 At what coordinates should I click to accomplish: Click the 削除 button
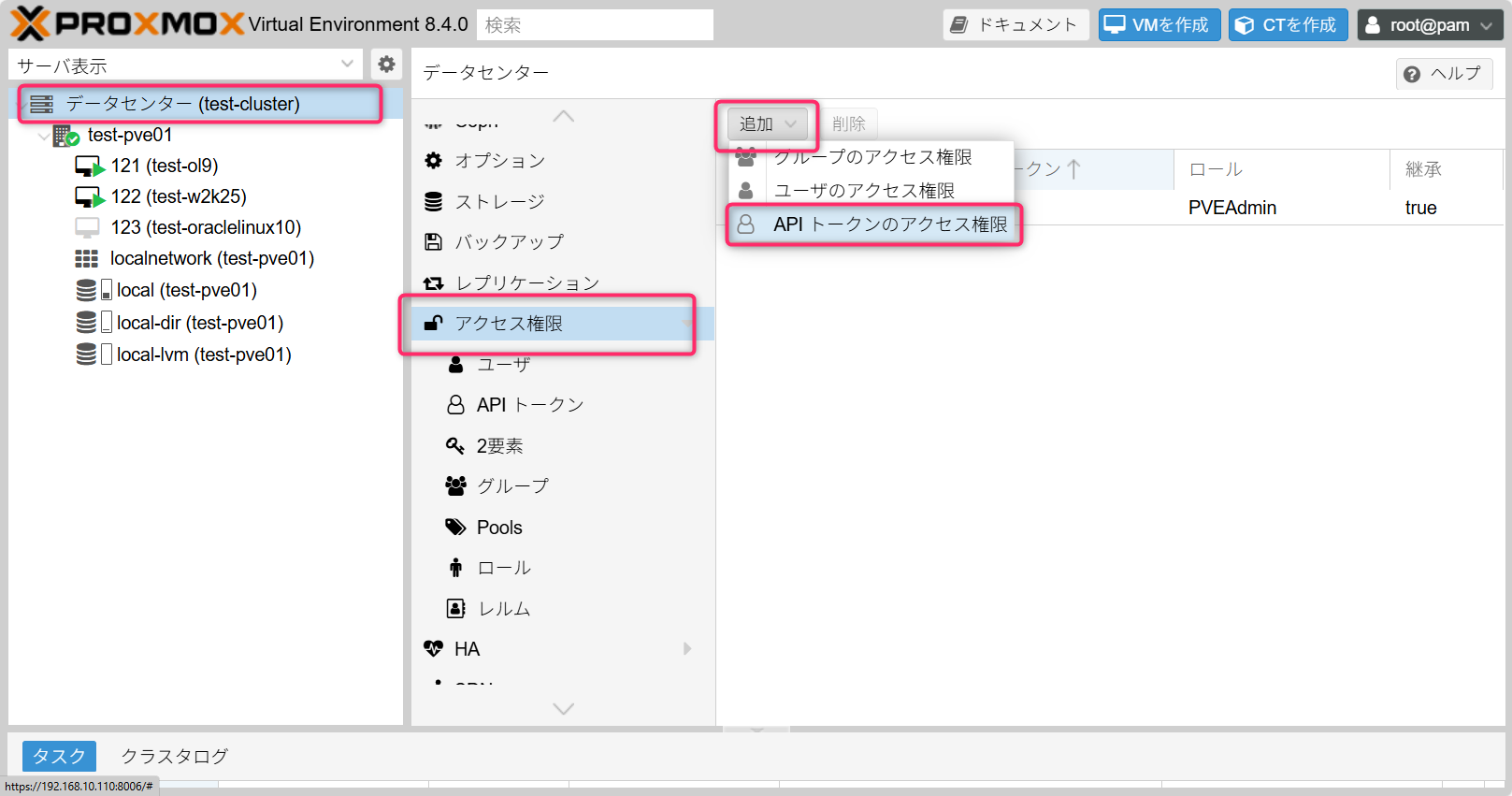coord(849,123)
